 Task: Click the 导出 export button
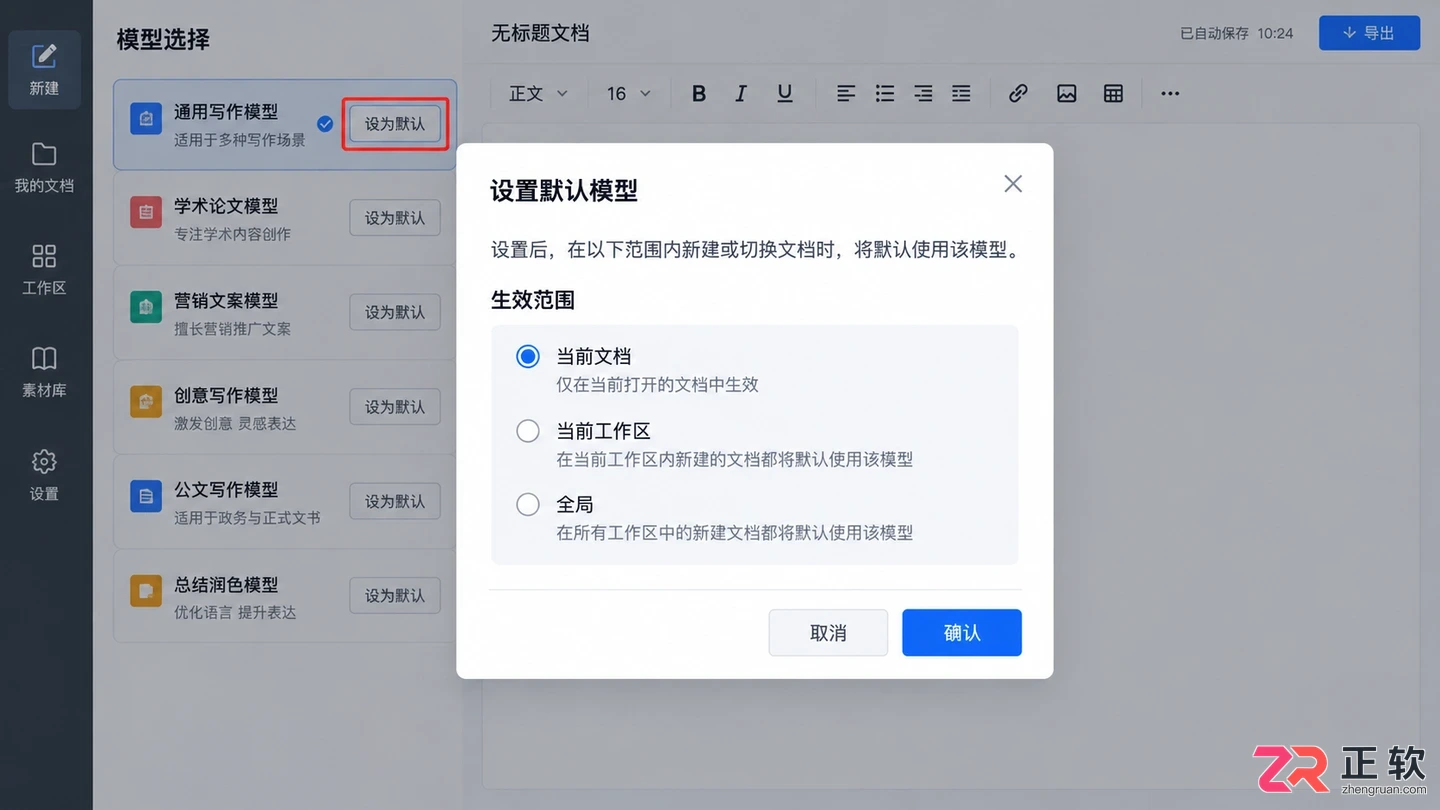(x=1369, y=33)
